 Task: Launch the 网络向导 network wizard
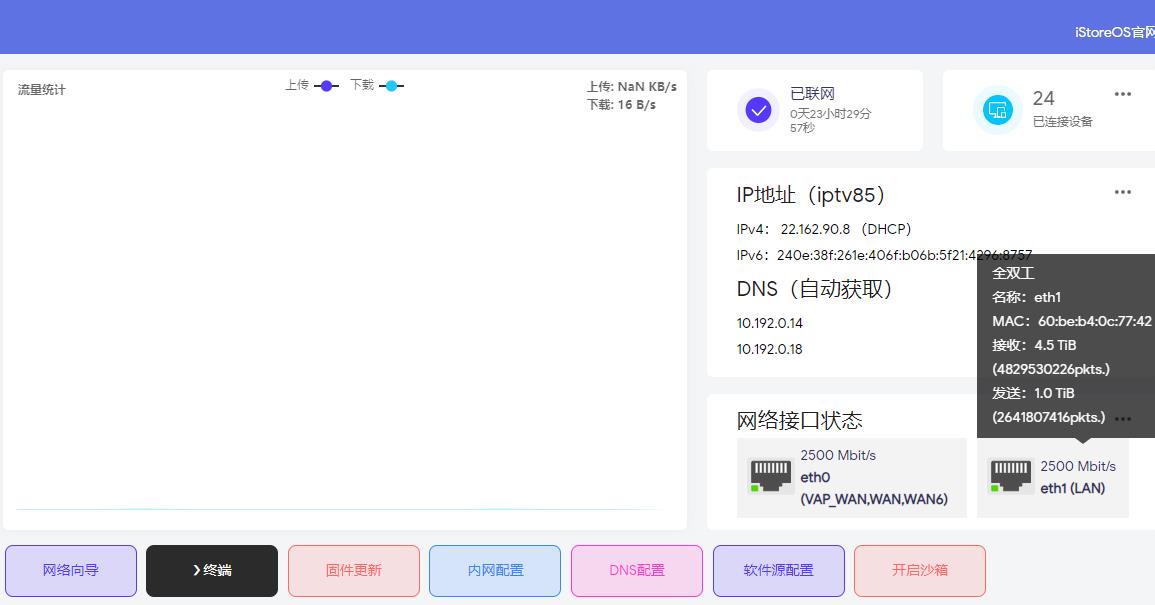[71, 570]
